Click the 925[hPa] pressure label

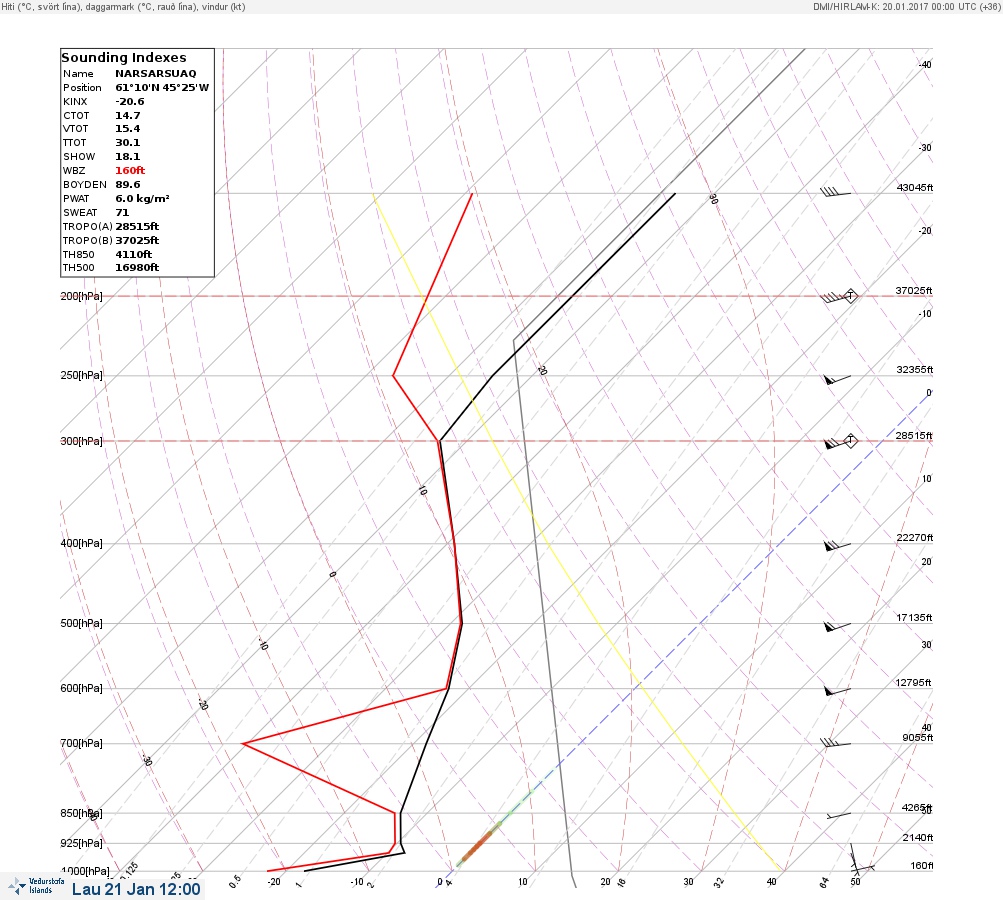pos(81,844)
